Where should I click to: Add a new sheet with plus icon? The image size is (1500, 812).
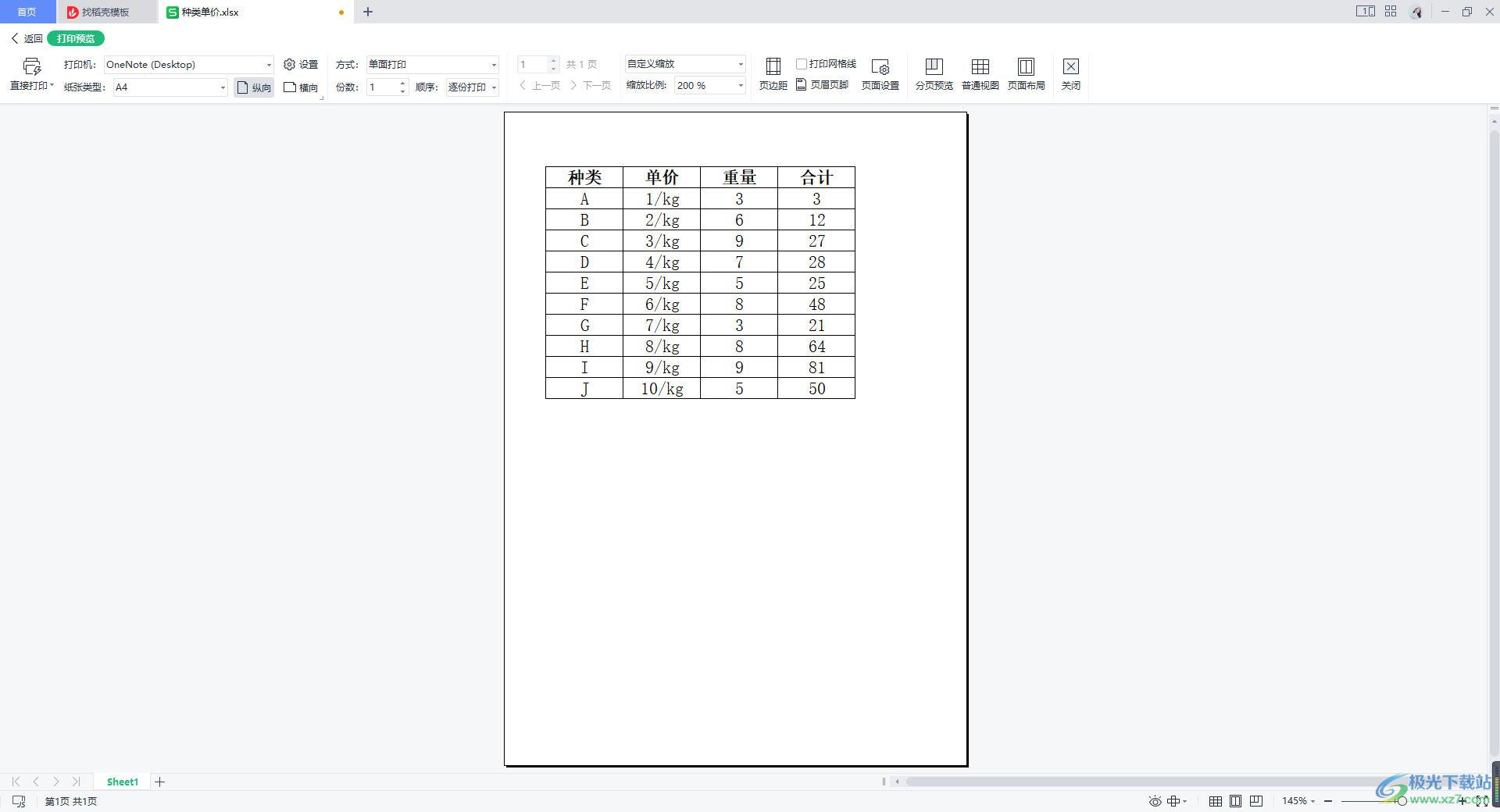click(159, 782)
